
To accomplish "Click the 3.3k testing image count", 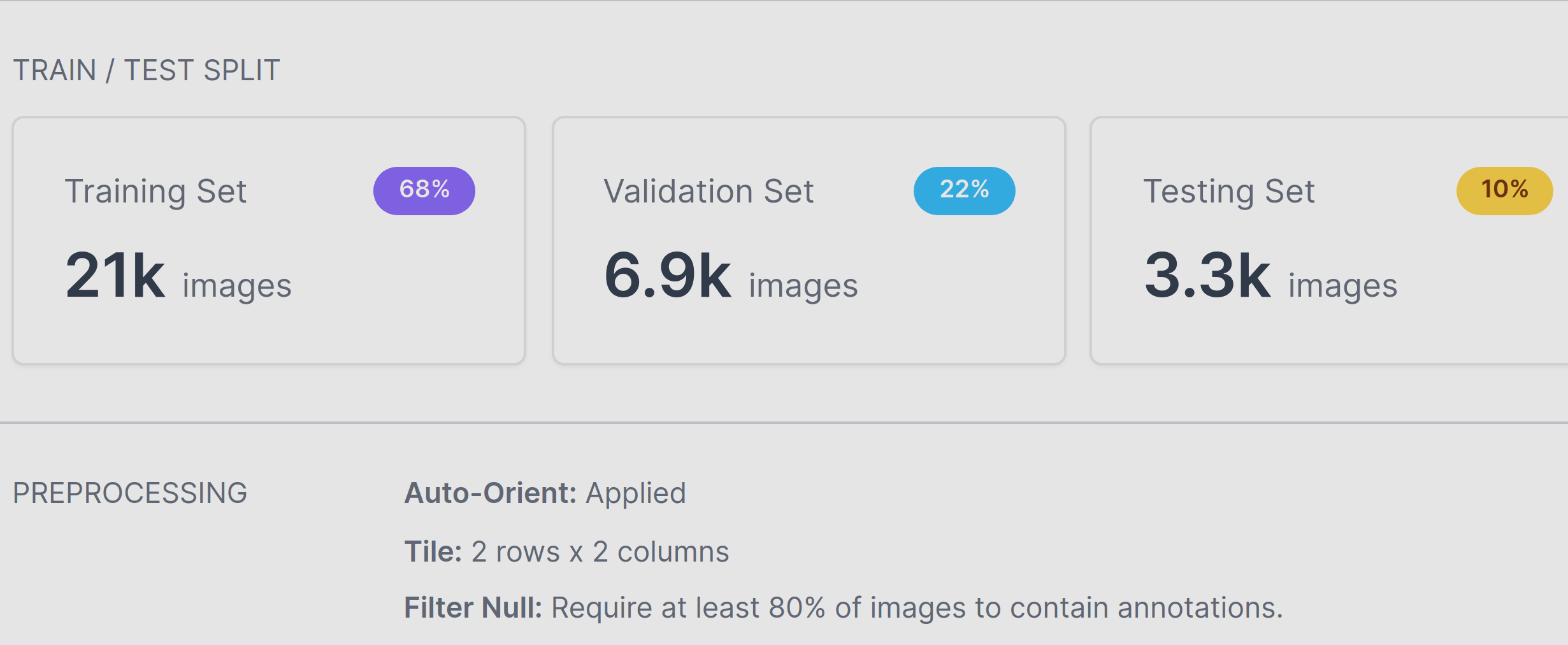I will coord(1207,275).
